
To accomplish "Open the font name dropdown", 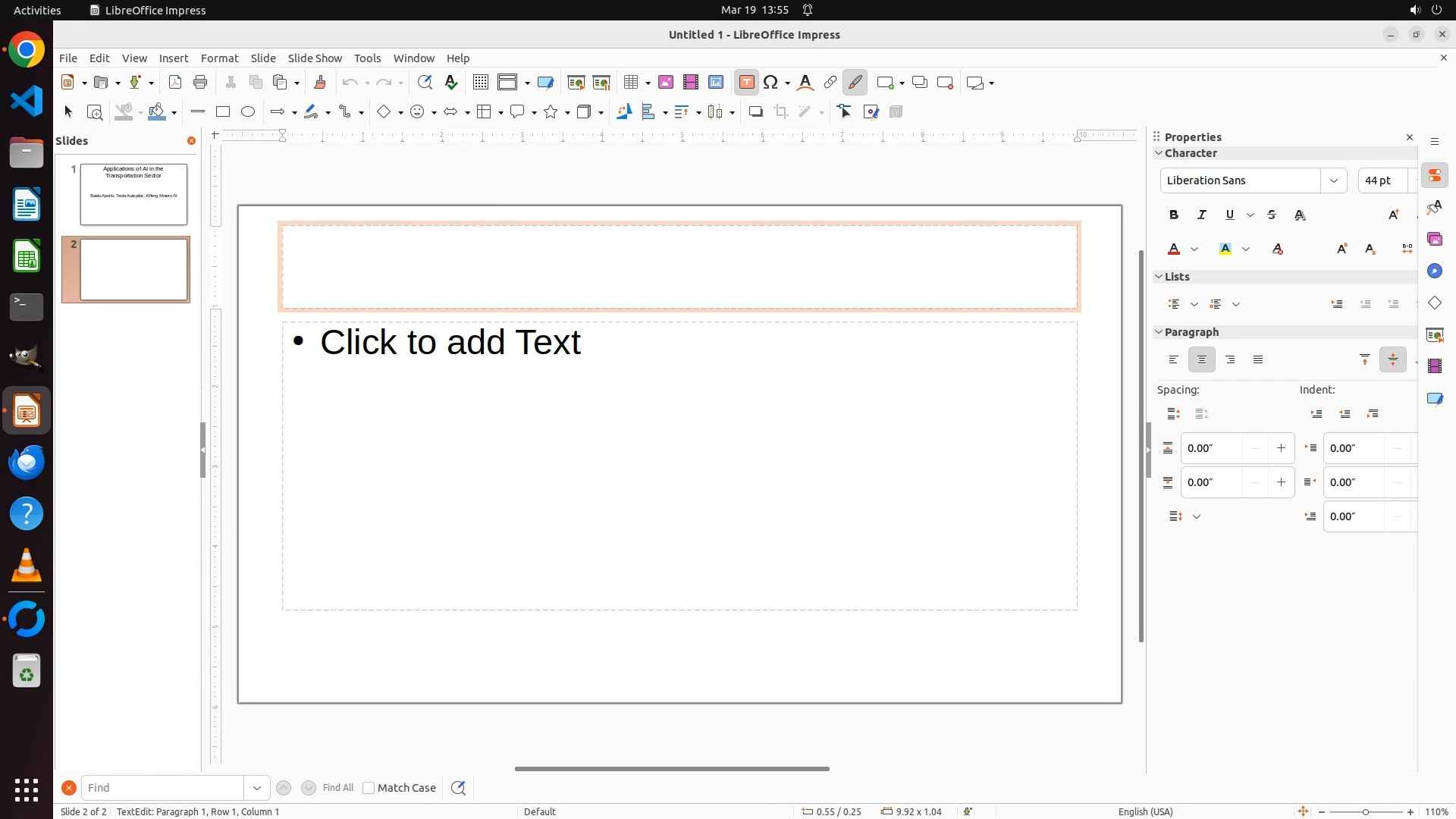I will pos(1333,180).
